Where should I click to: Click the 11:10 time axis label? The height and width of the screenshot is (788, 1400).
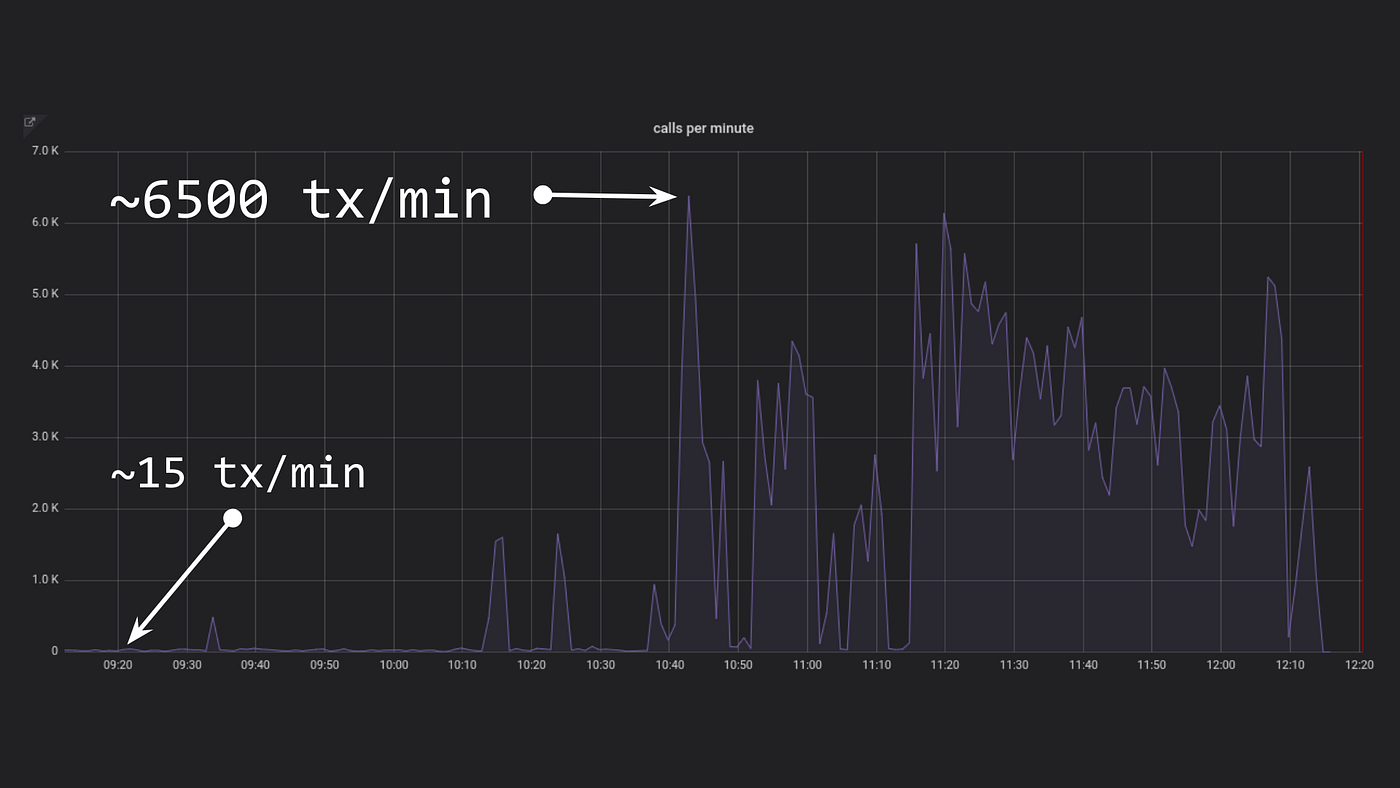877,665
